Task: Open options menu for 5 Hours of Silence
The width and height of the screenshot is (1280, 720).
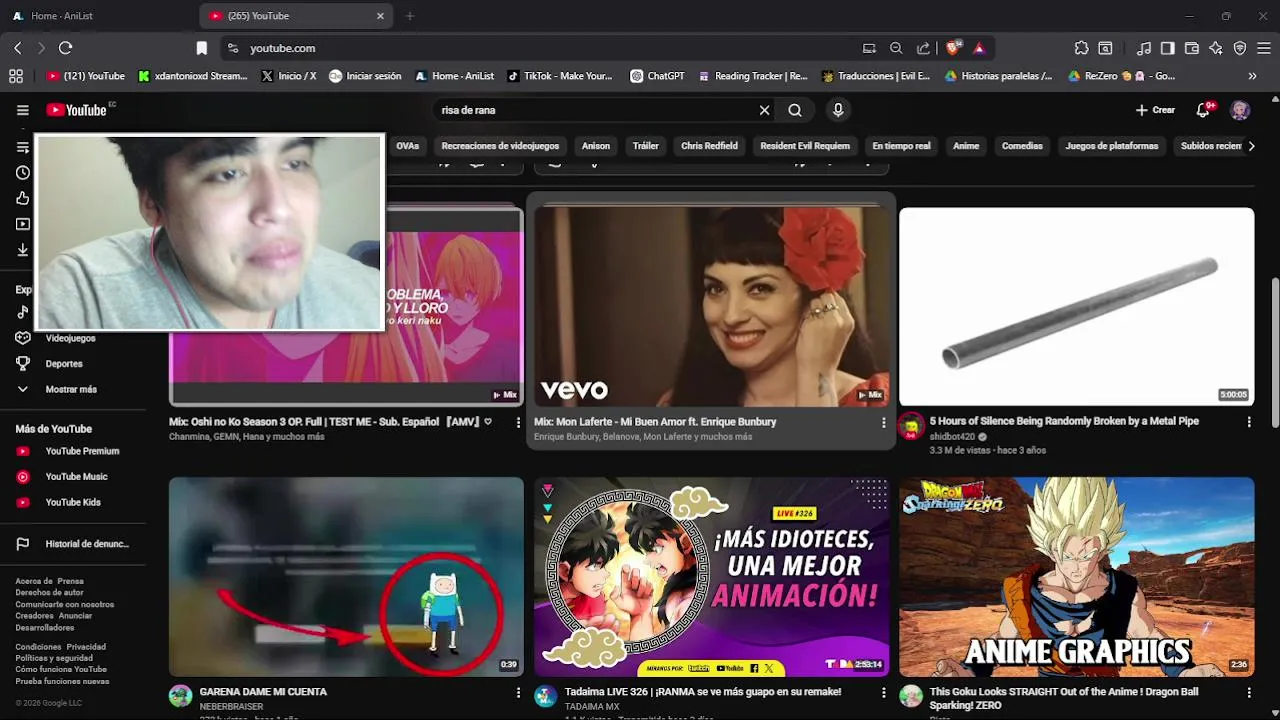Action: tap(1249, 423)
